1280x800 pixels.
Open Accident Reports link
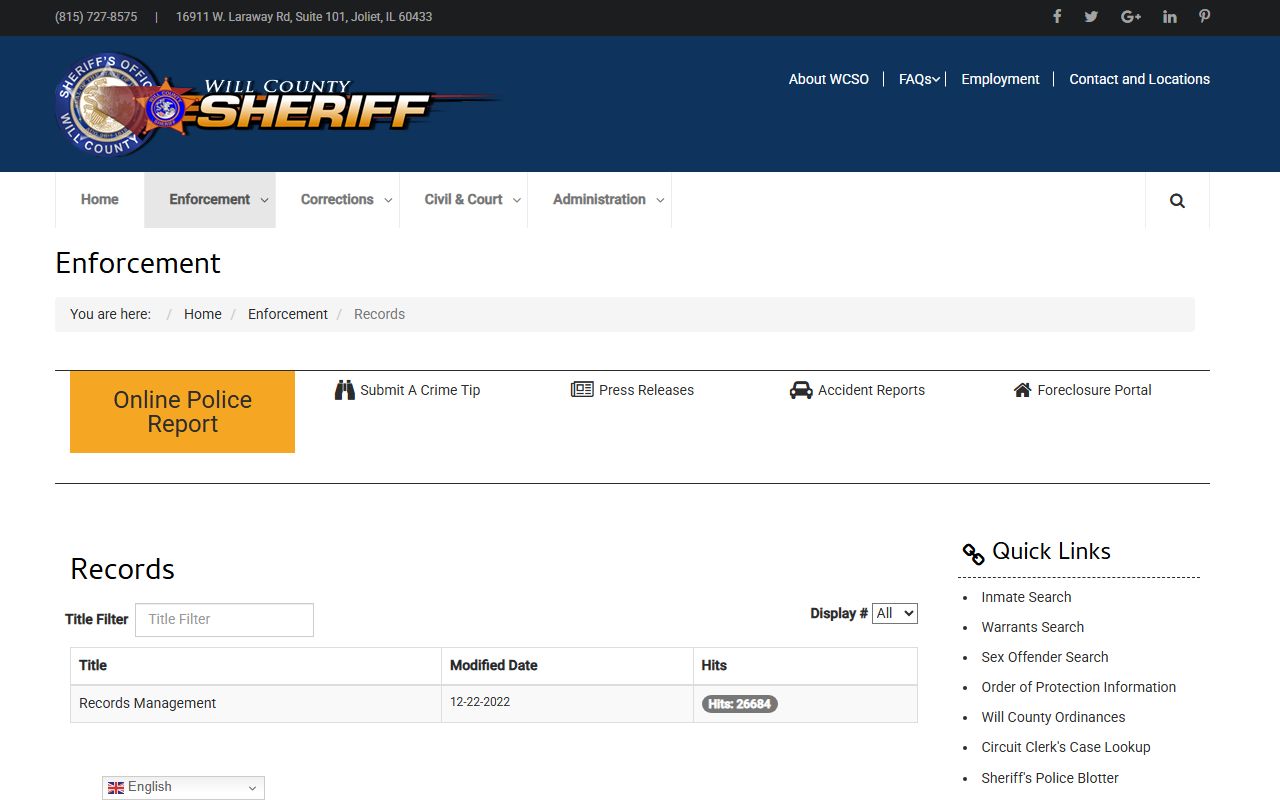pyautogui.click(x=871, y=390)
